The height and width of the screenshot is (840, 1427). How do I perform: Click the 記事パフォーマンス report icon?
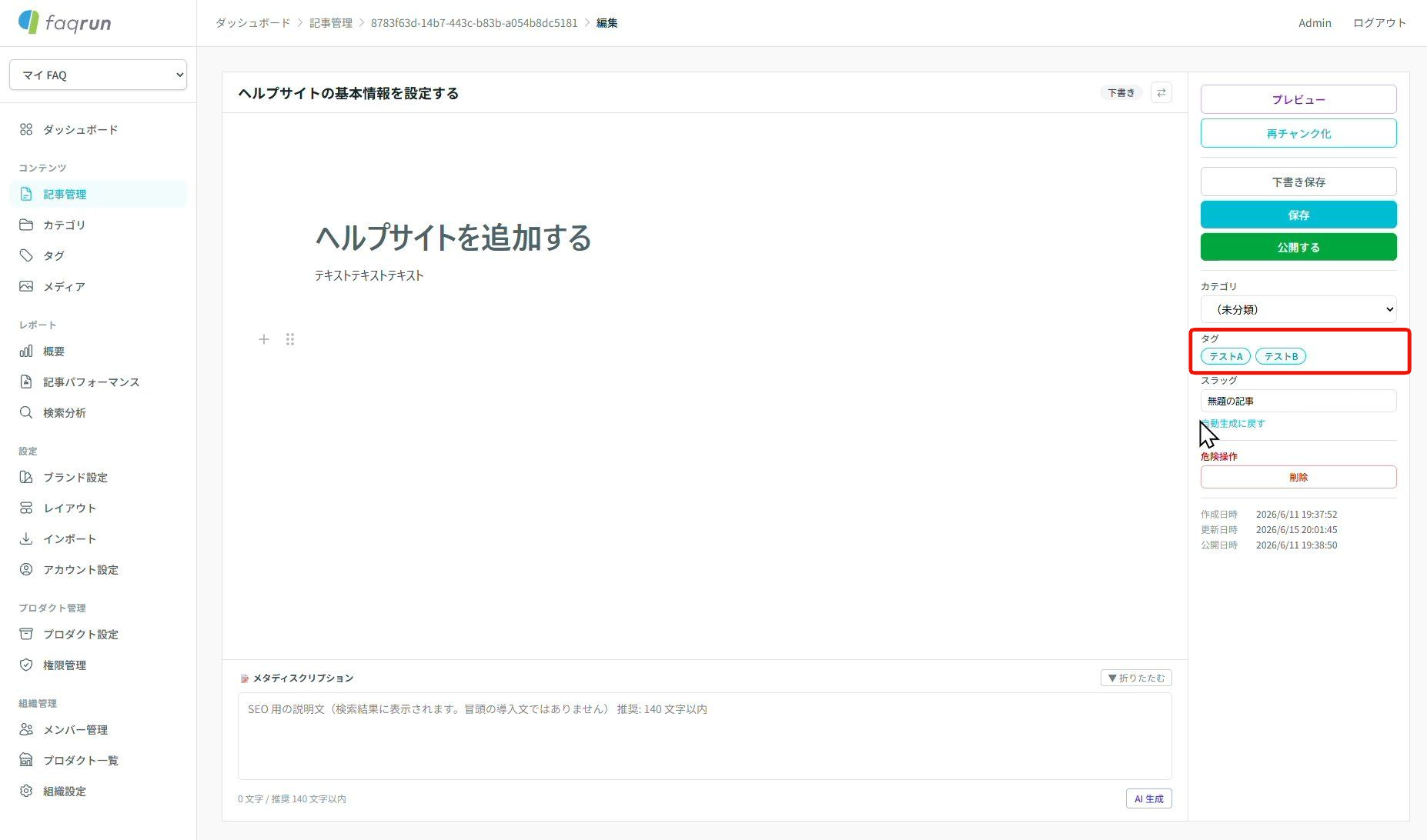point(26,382)
